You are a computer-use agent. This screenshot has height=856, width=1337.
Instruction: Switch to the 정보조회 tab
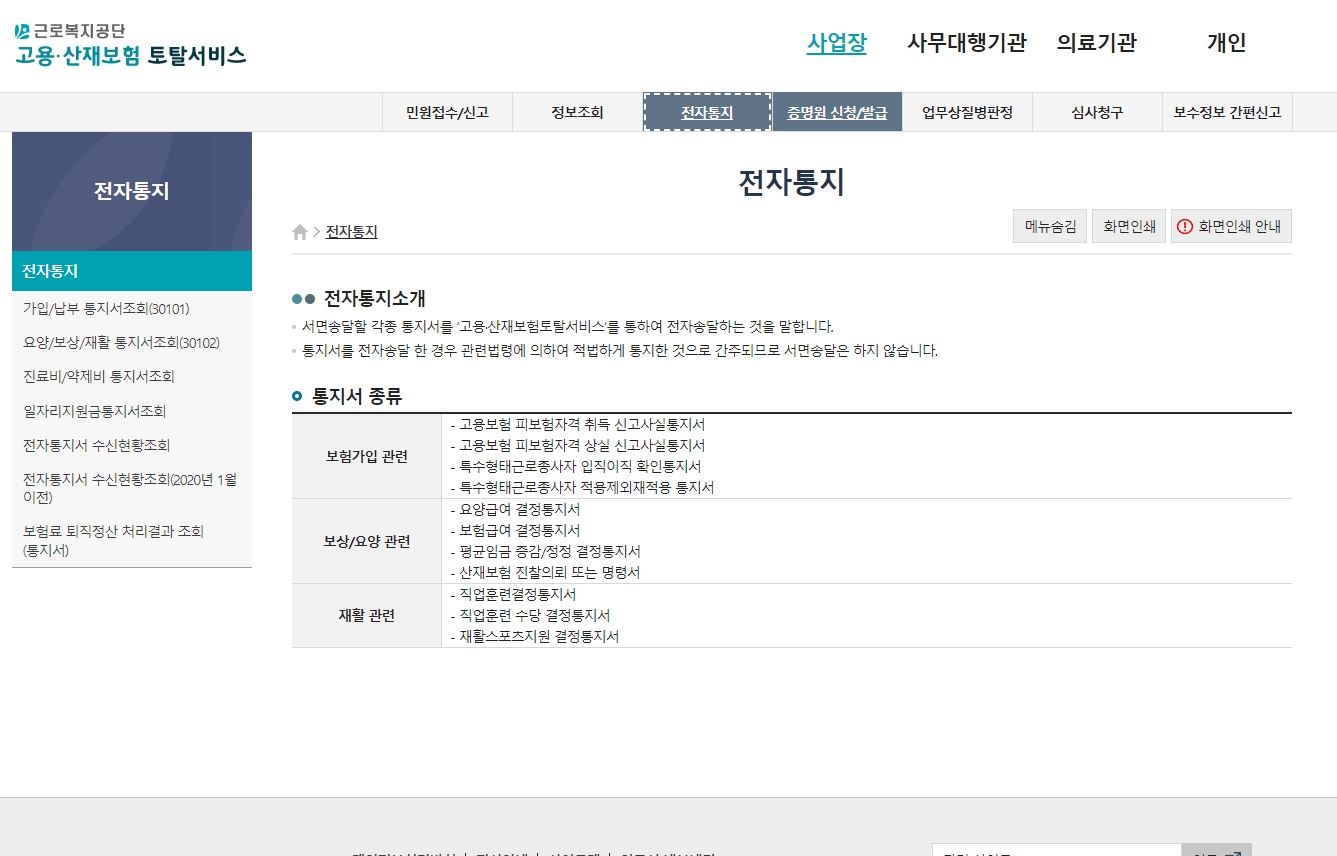(577, 112)
